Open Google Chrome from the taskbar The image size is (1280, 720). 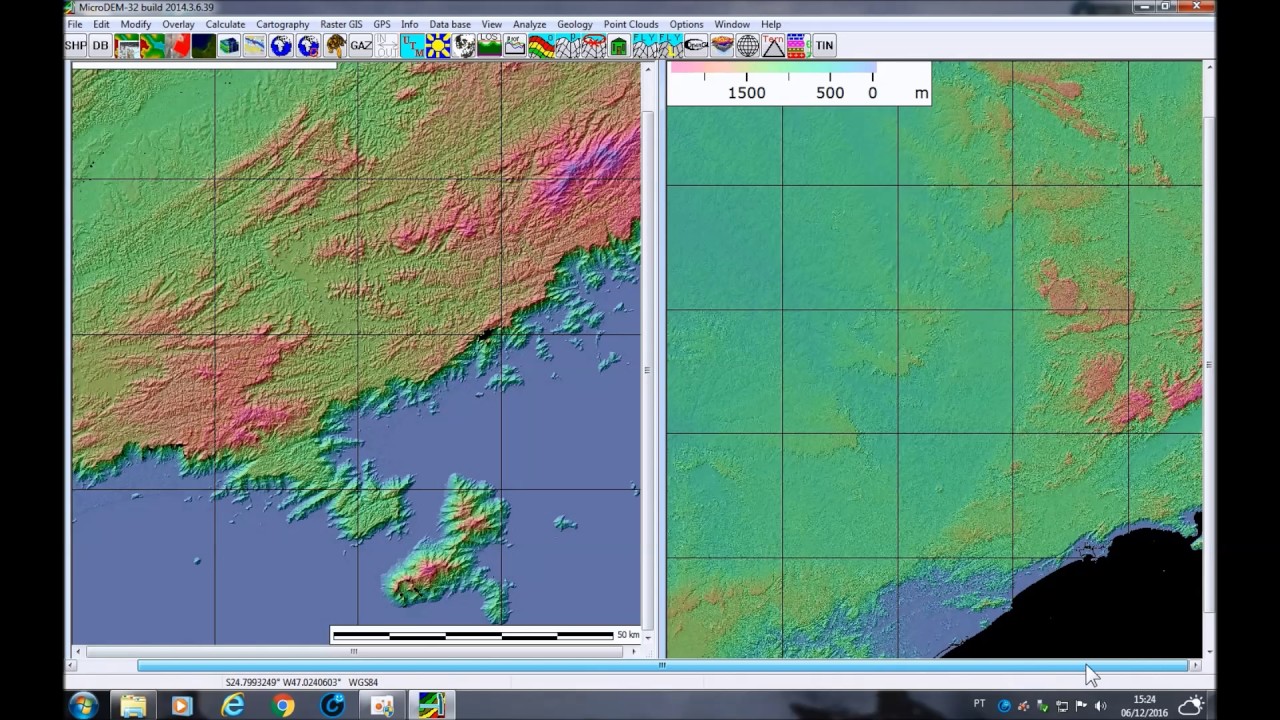click(x=283, y=706)
